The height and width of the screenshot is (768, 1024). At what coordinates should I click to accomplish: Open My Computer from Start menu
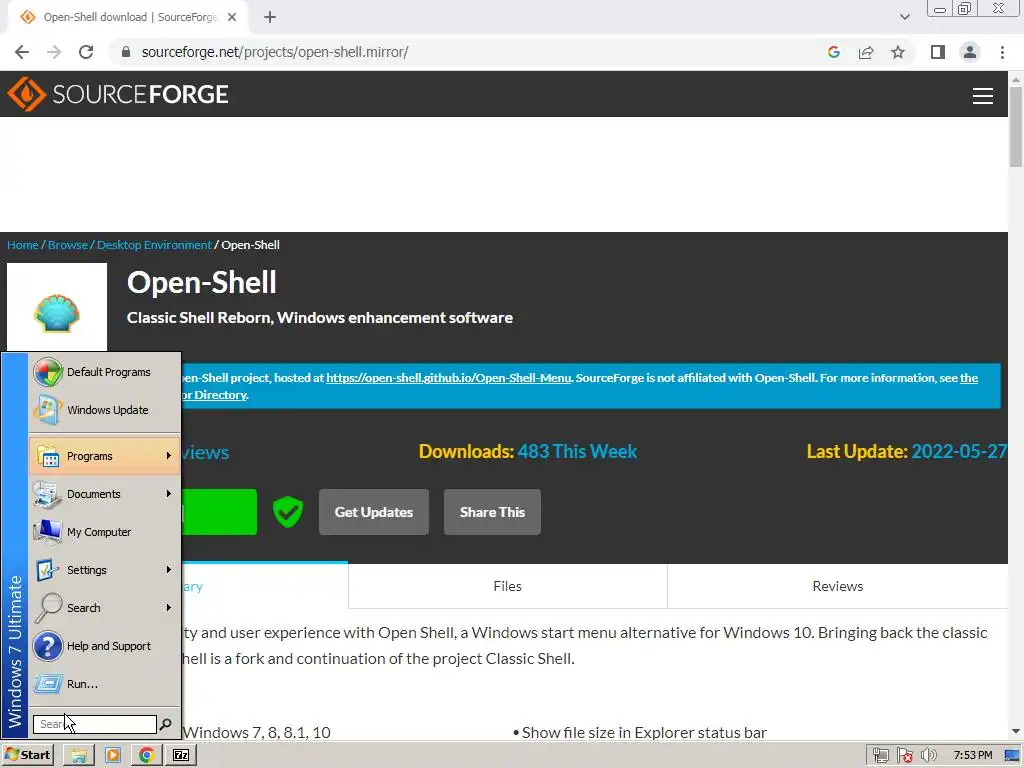point(104,532)
